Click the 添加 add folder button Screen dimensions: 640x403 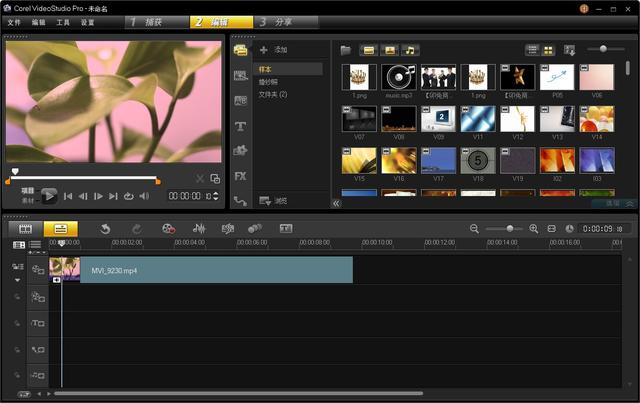point(273,50)
